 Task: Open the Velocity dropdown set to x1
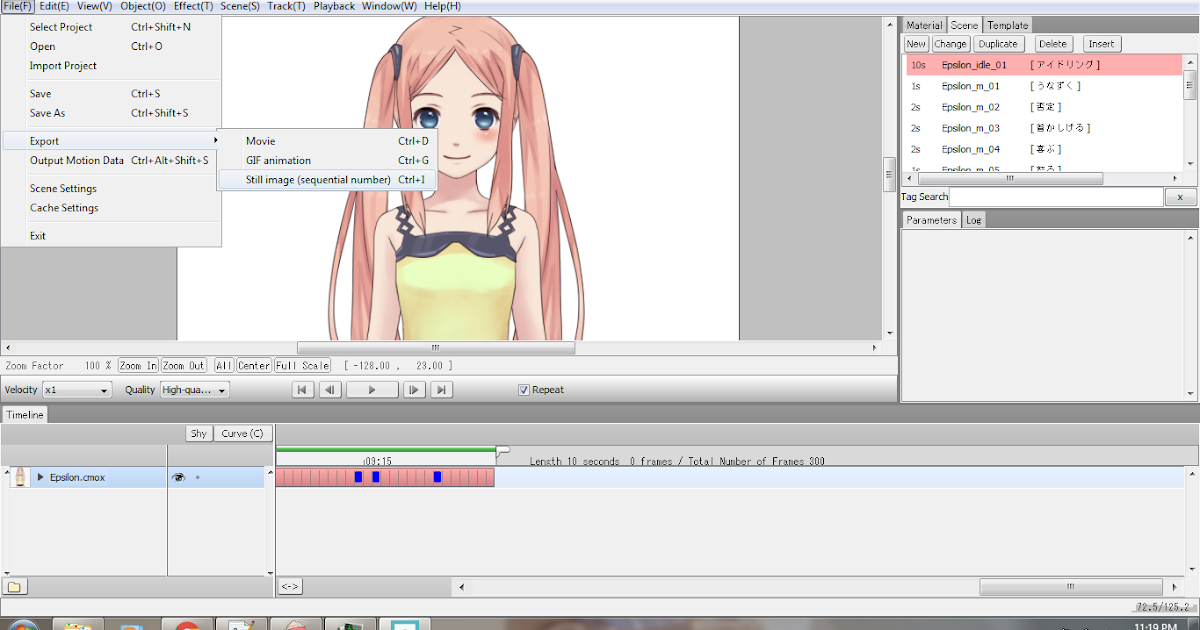[76, 389]
